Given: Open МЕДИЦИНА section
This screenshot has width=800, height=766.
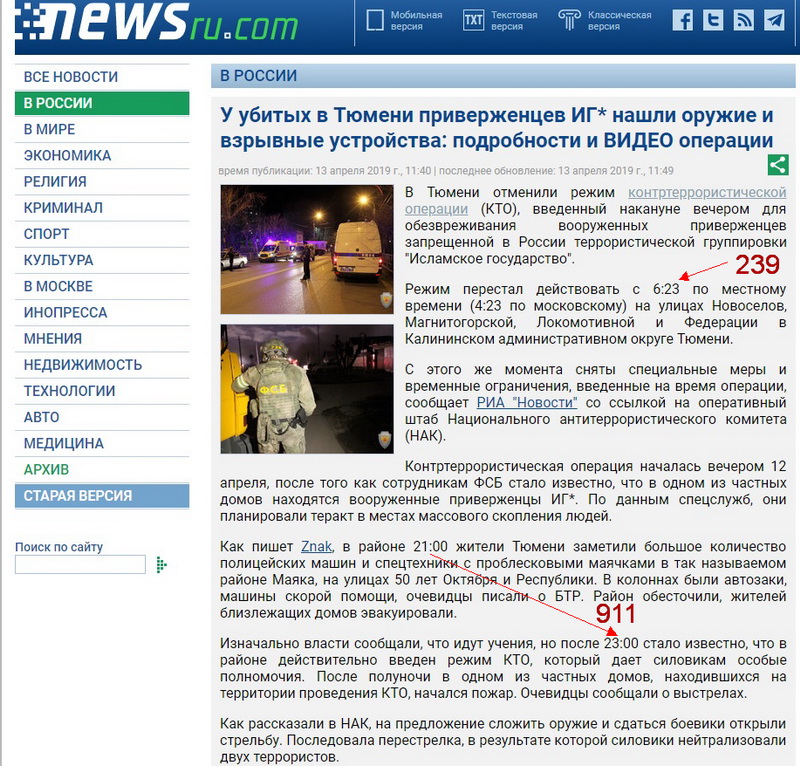Looking at the screenshot, I should (102, 443).
